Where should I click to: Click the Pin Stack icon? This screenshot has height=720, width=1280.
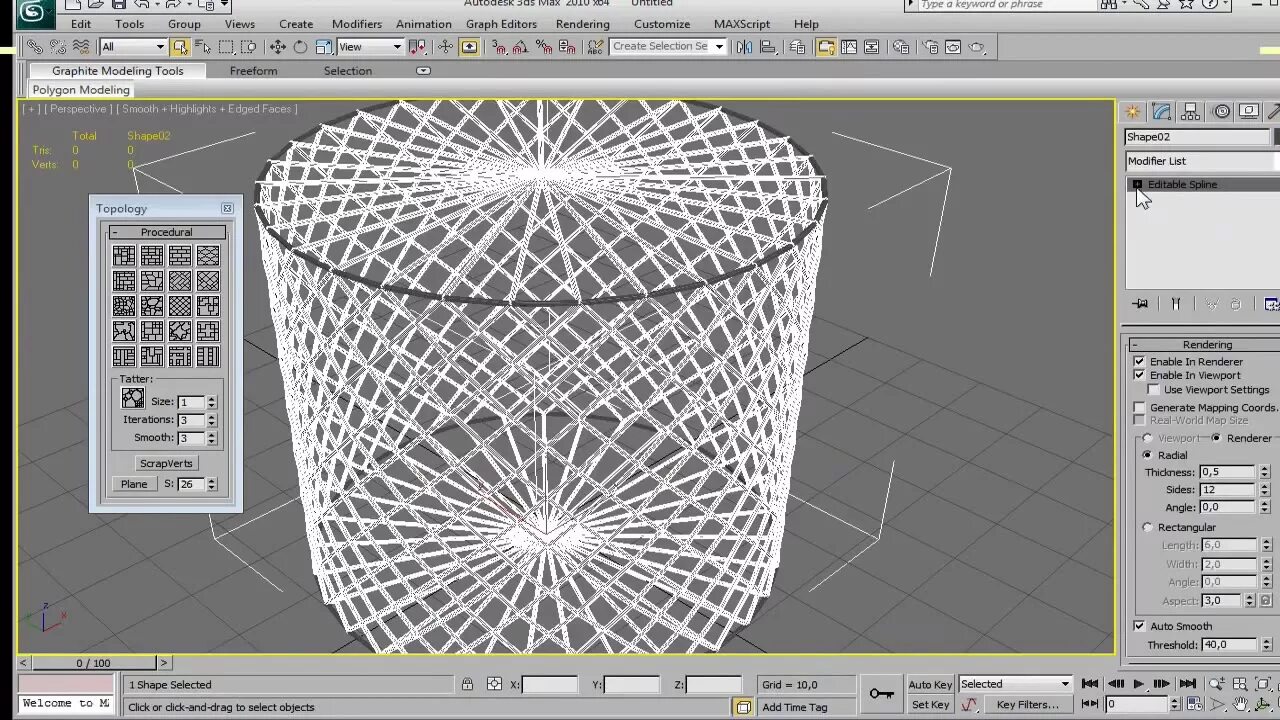(1141, 304)
